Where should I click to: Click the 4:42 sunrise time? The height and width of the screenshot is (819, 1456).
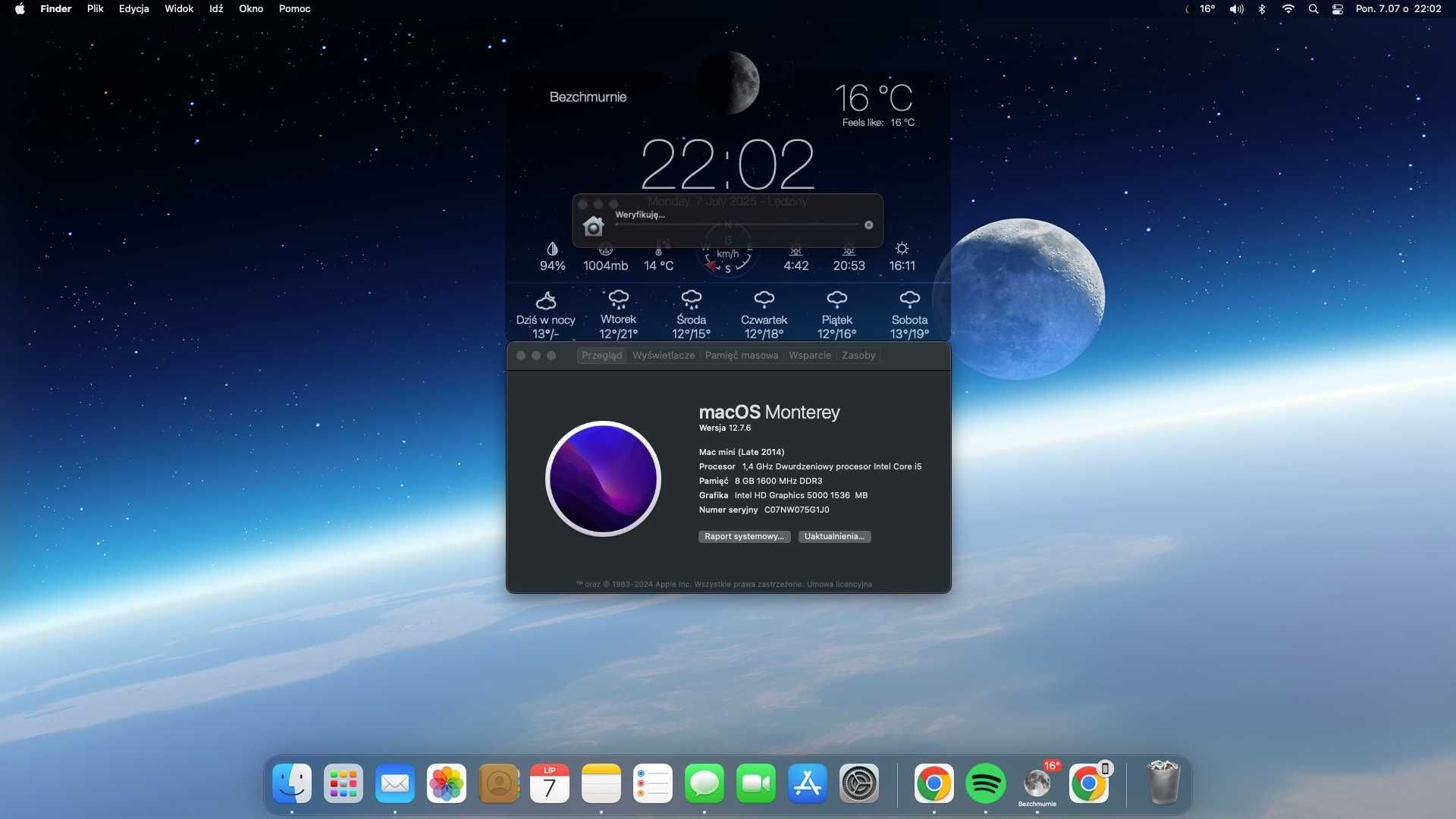point(796,266)
